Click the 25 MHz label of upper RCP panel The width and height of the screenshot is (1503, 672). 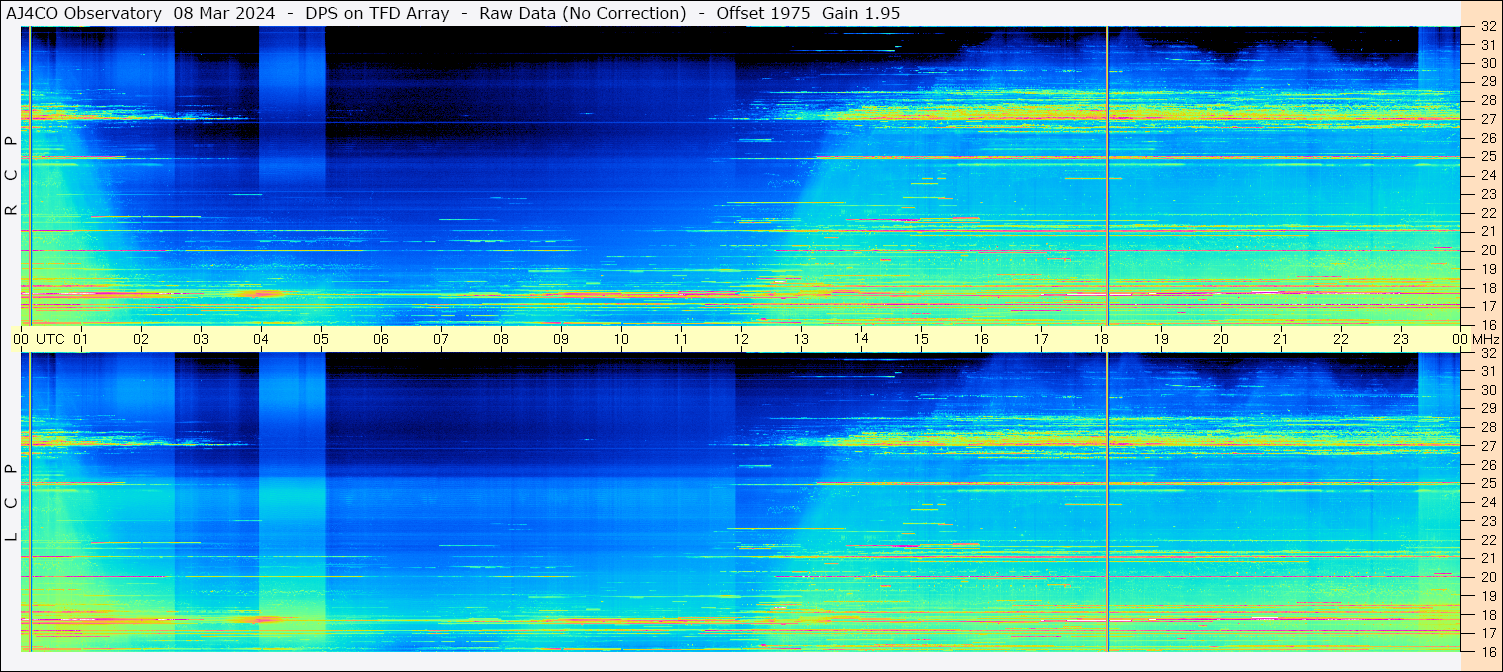[x=1487, y=157]
